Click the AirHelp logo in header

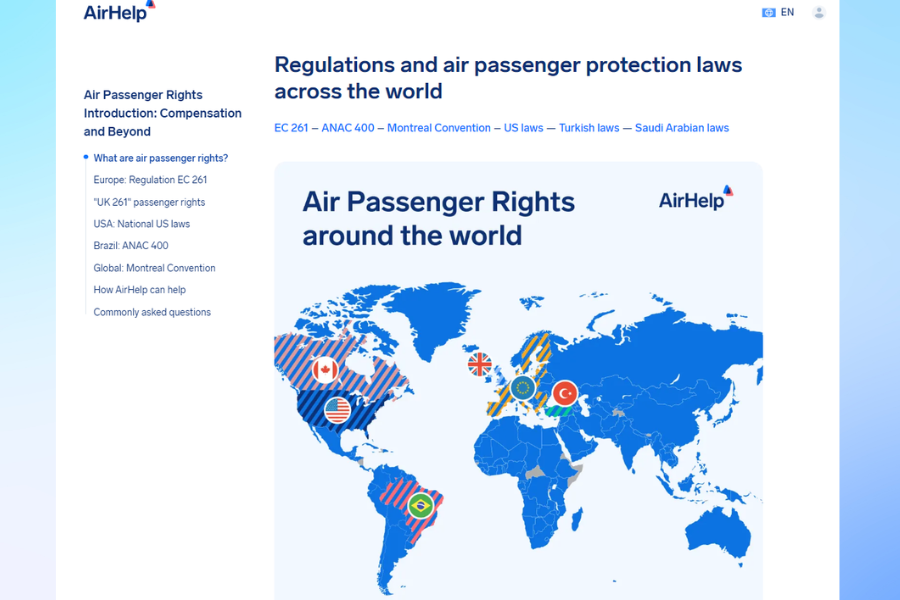pyautogui.click(x=119, y=12)
